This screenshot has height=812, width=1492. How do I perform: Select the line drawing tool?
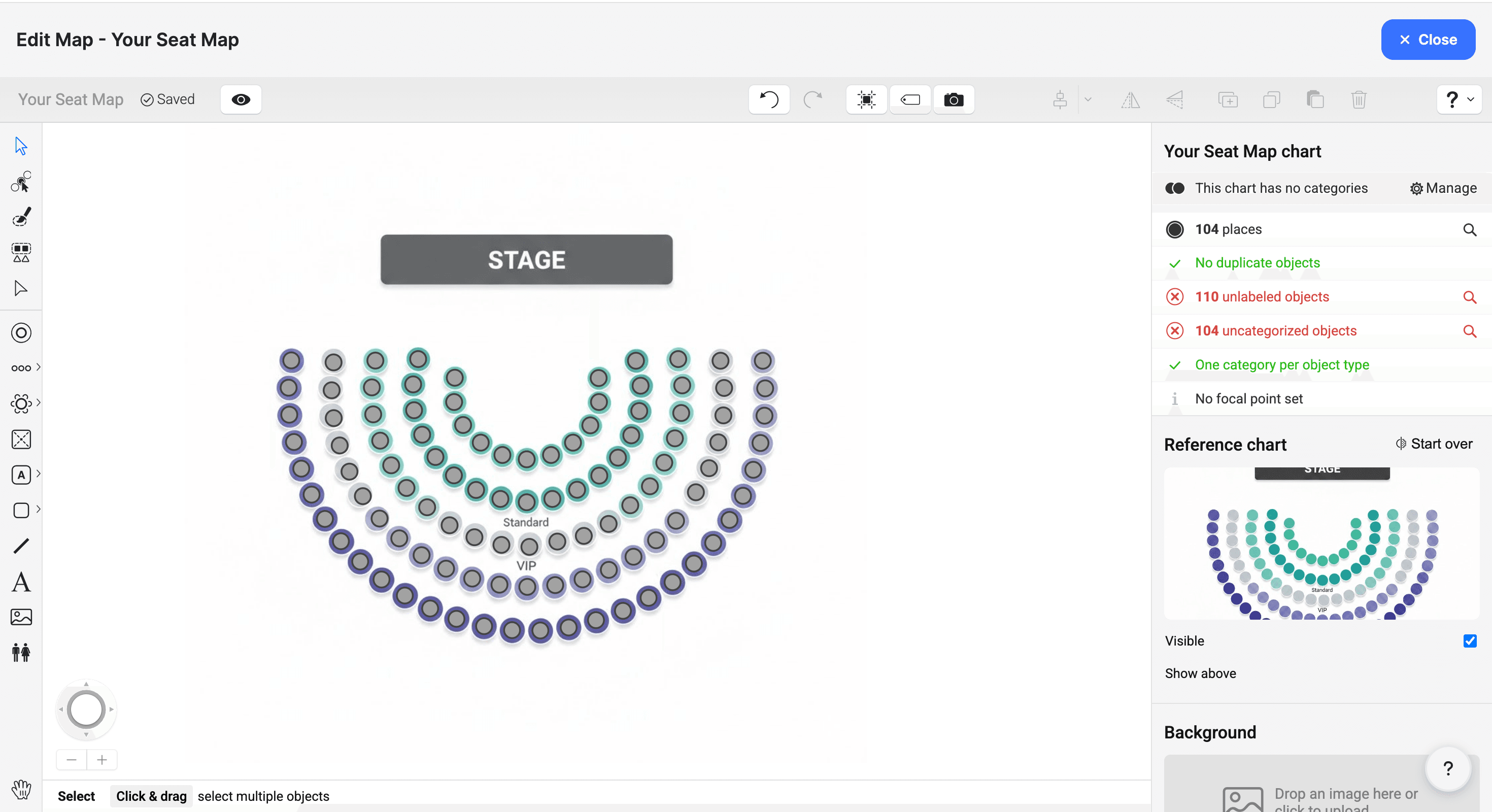coord(21,546)
